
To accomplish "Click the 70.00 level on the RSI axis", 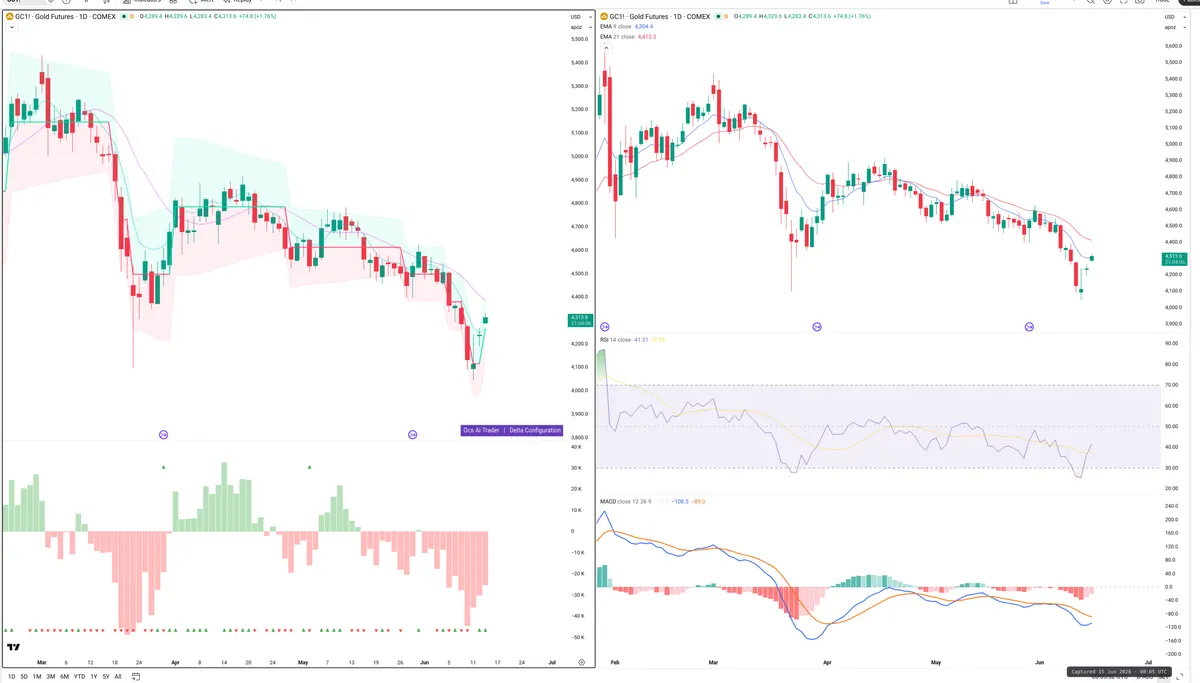I will pyautogui.click(x=1172, y=385).
